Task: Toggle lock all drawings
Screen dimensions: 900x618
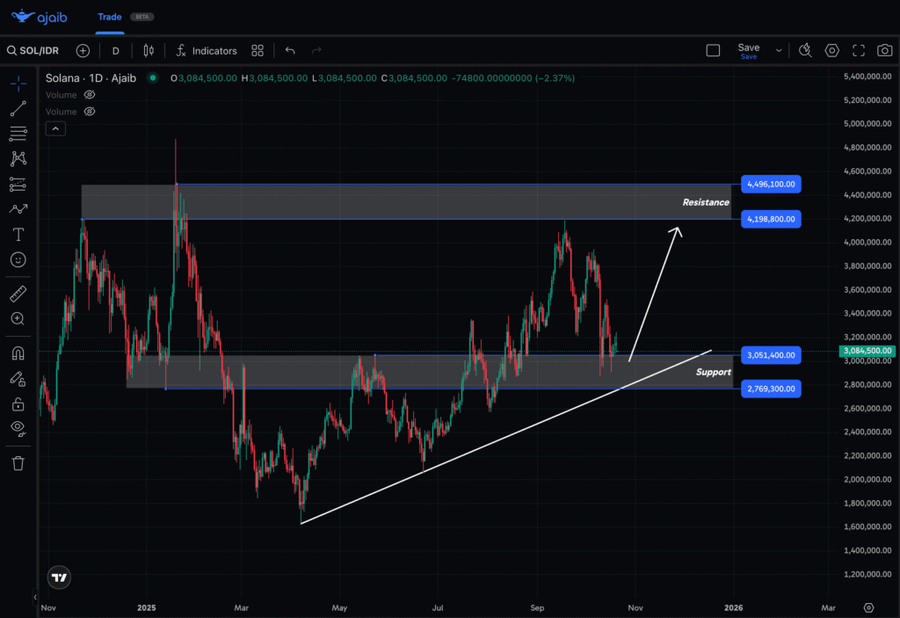Action: (x=18, y=404)
